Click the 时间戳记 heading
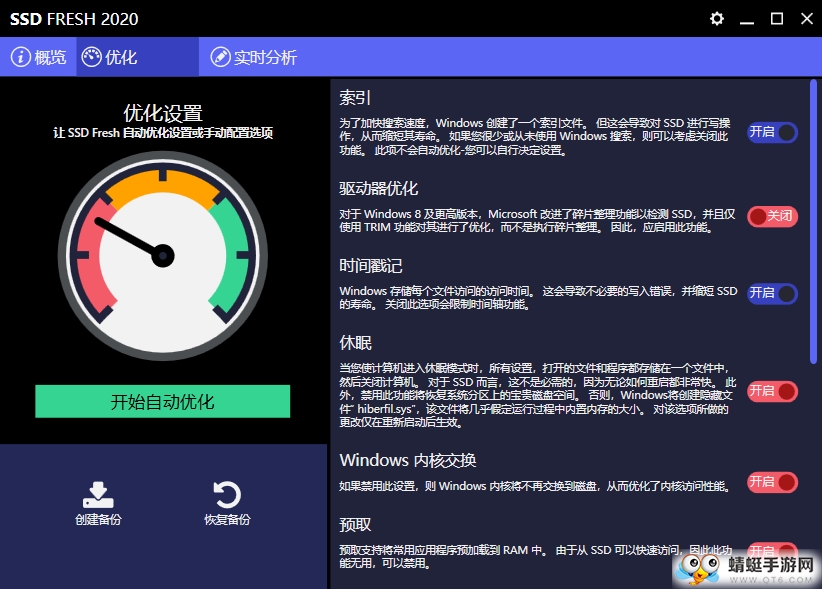Image resolution: width=822 pixels, height=589 pixels. 371,266
